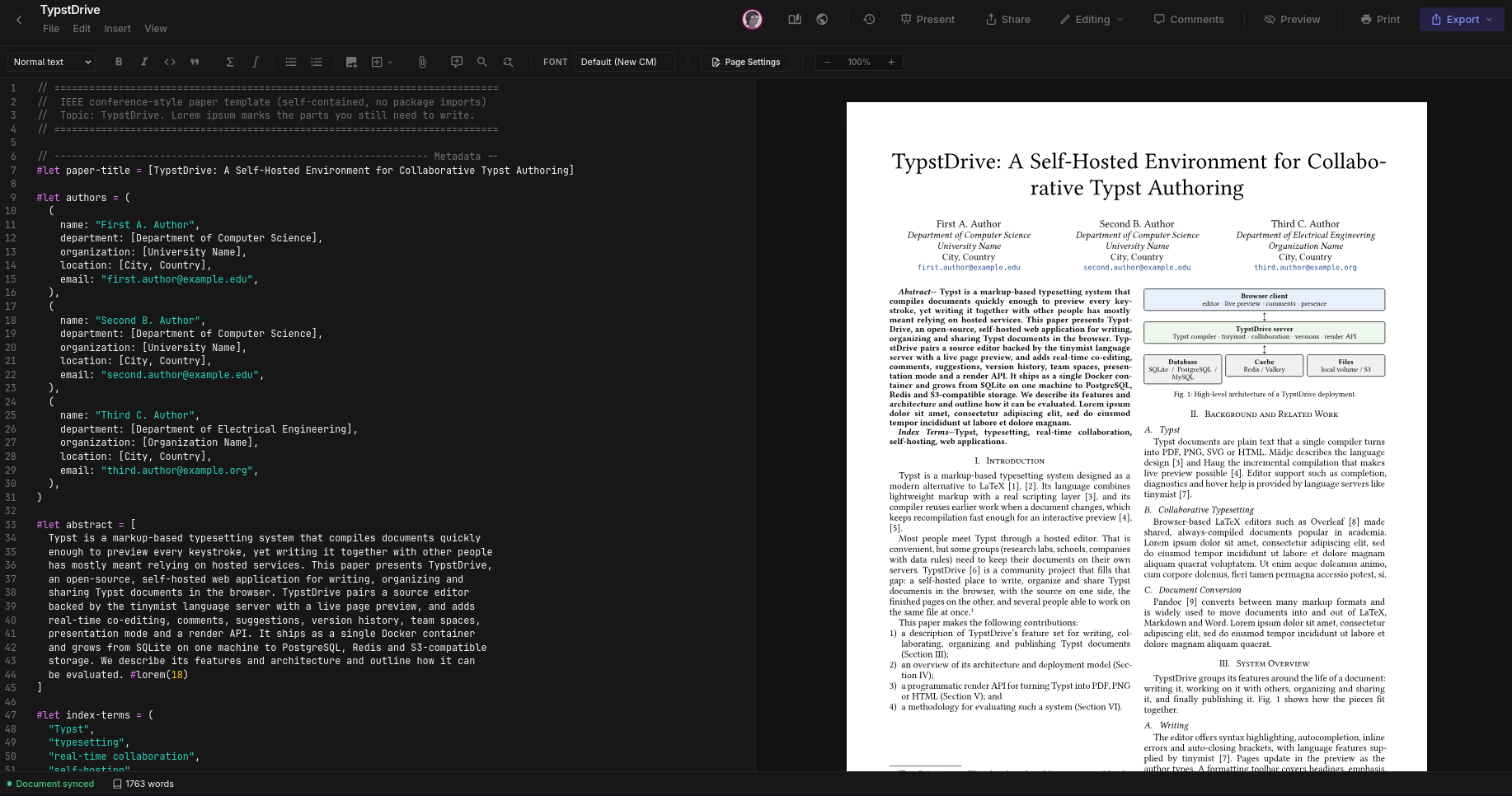Expand the insert table dropdown
The height and width of the screenshot is (796, 1512).
tap(382, 62)
